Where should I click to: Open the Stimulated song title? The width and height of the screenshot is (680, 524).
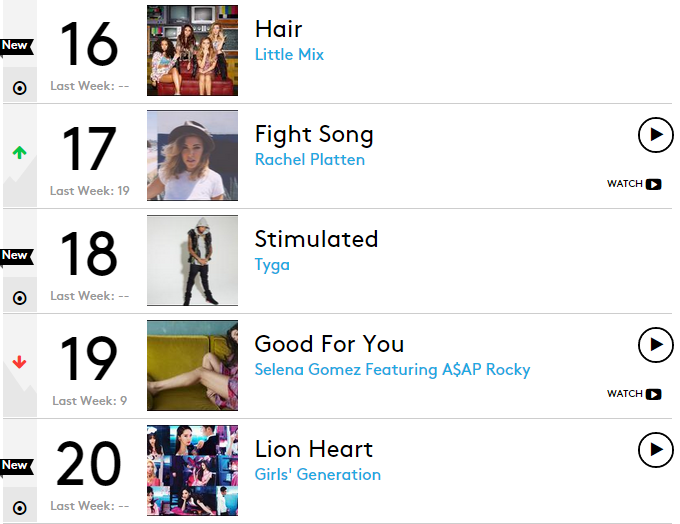(x=316, y=239)
